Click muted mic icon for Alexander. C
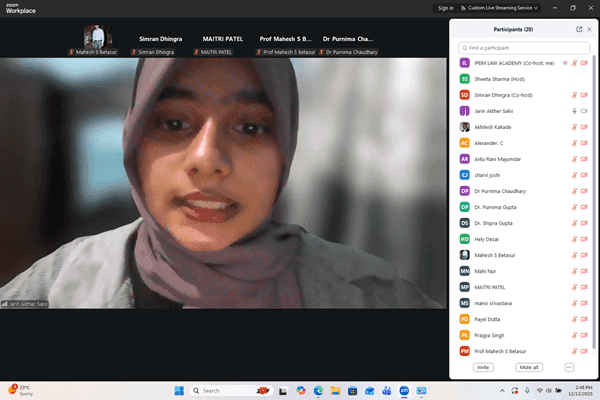The width and height of the screenshot is (600, 400). [x=574, y=143]
